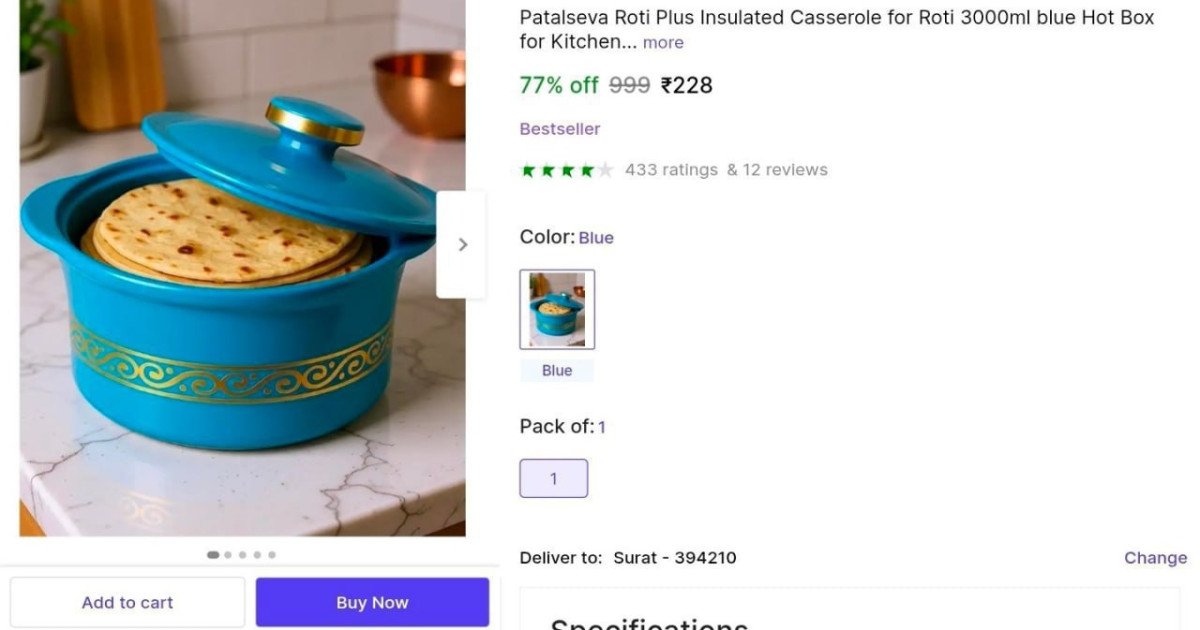
Task: Select the first active carousel dot
Action: tap(213, 554)
